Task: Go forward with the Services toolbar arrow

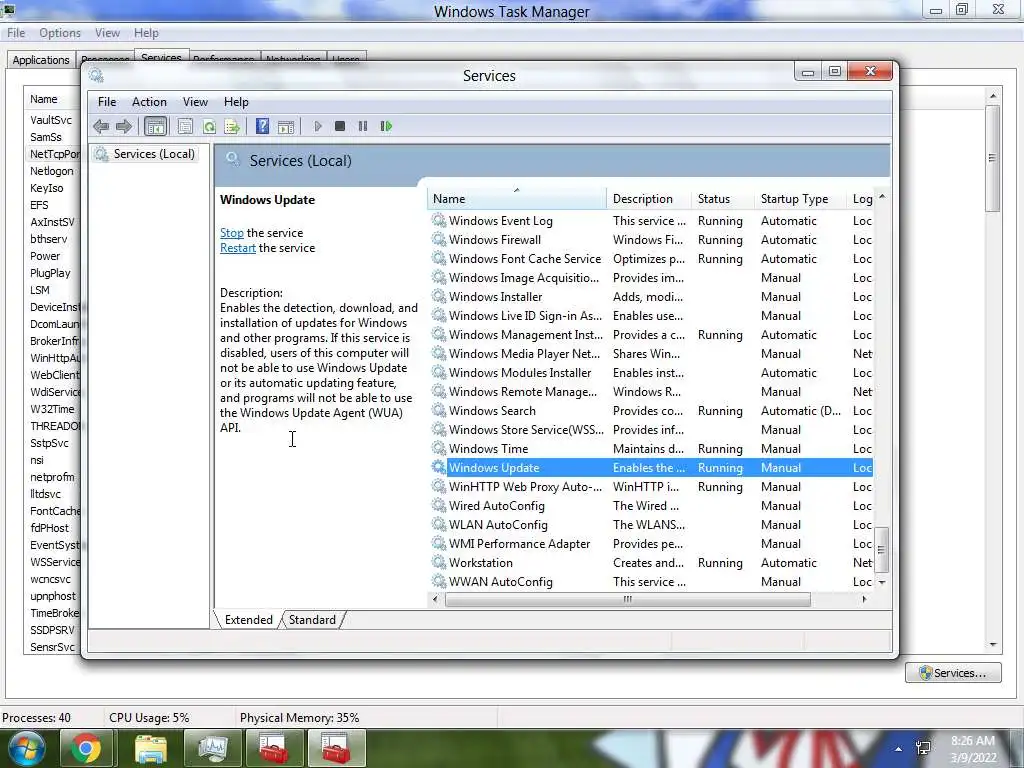Action: 123,126
